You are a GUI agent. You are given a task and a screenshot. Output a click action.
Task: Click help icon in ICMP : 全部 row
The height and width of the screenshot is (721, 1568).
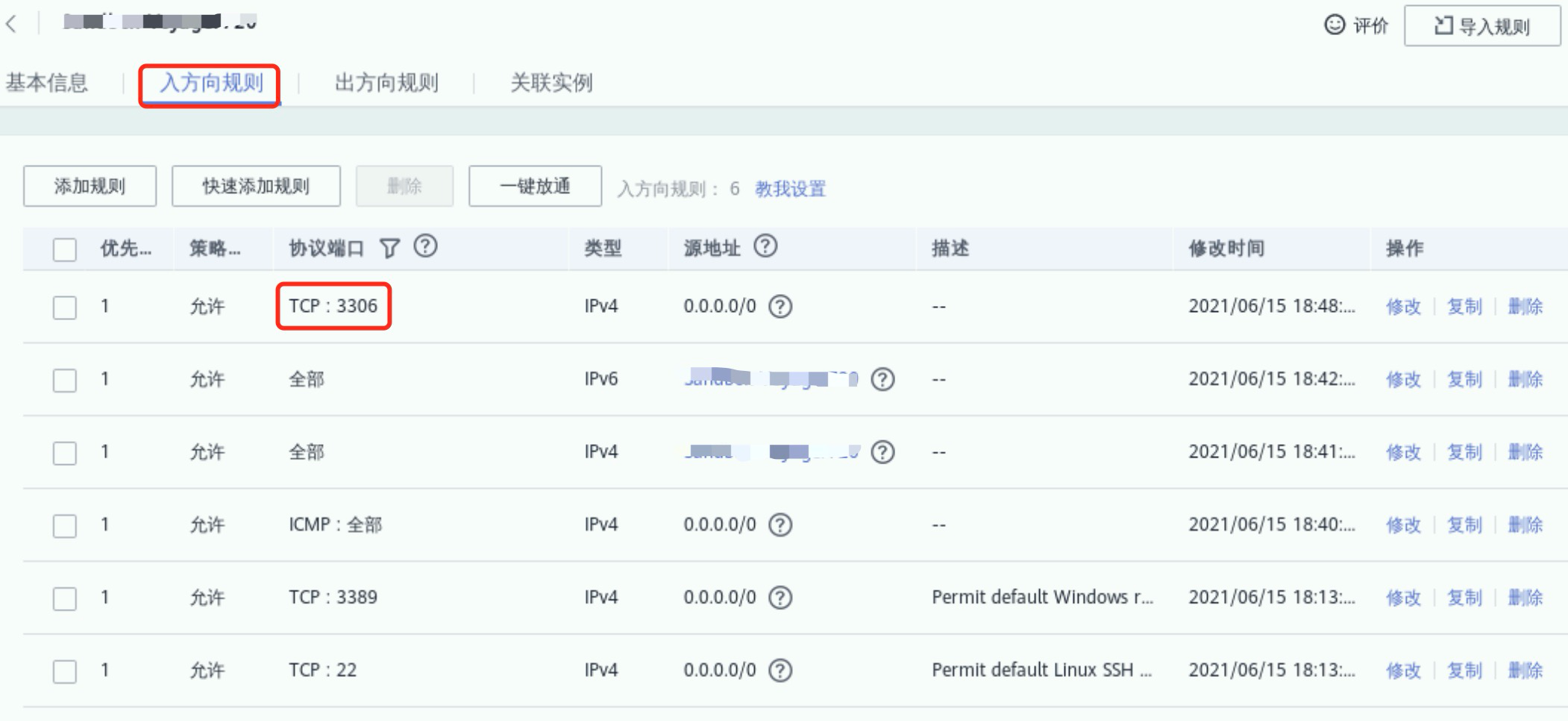point(780,525)
